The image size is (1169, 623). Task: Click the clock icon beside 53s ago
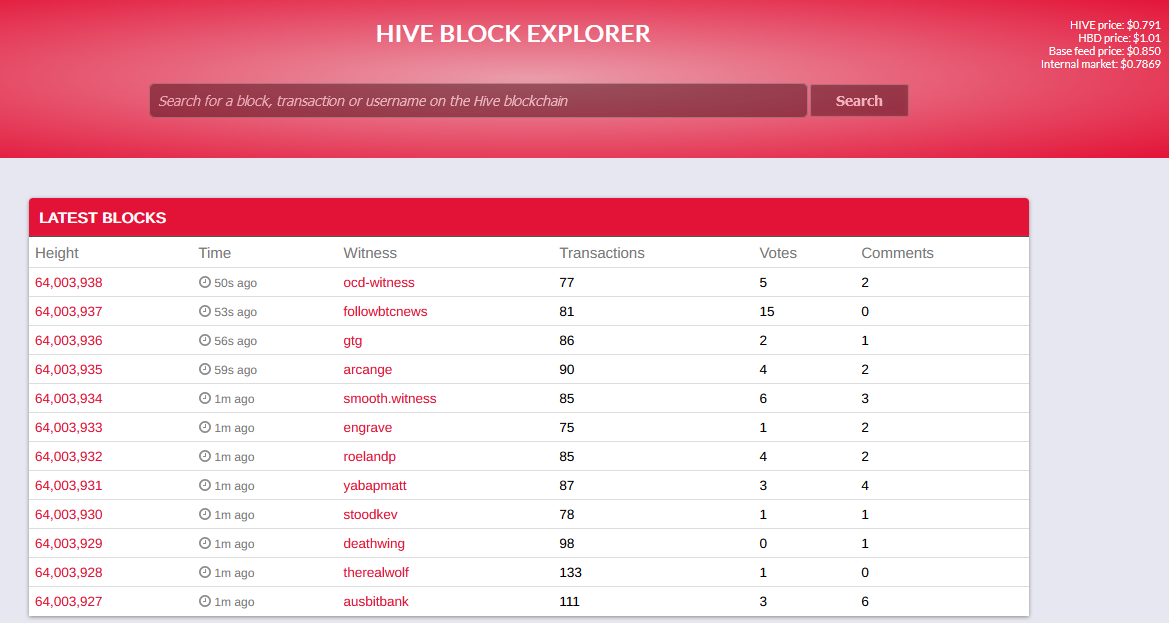tap(205, 312)
